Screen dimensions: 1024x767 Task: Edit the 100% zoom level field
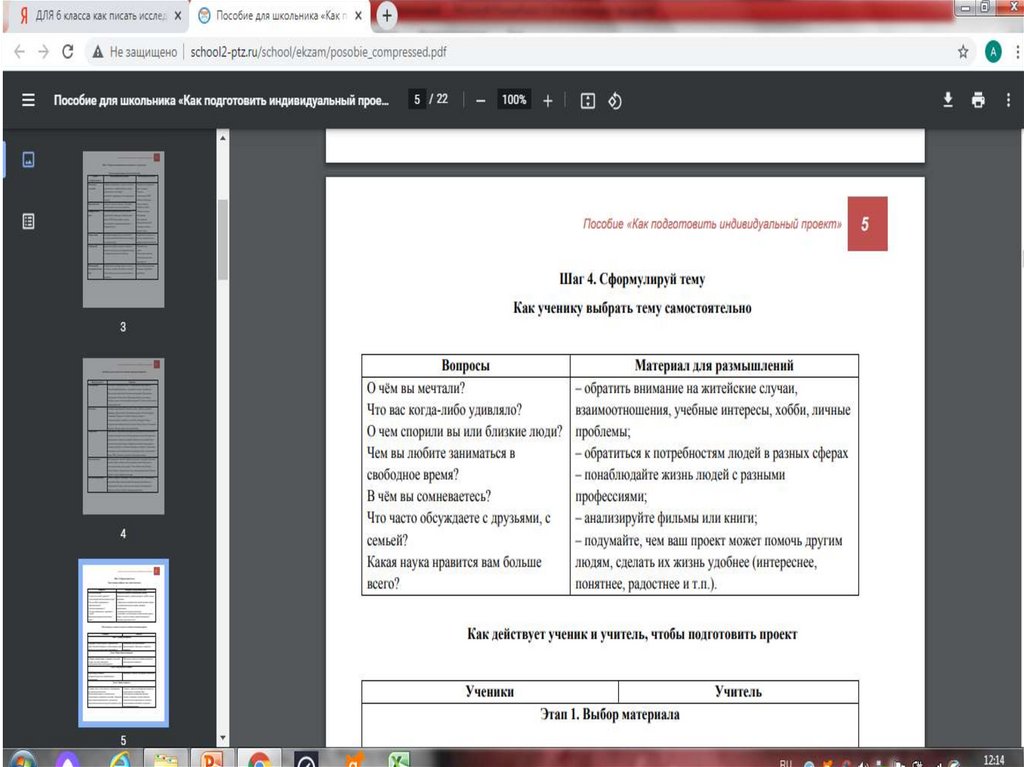[514, 100]
